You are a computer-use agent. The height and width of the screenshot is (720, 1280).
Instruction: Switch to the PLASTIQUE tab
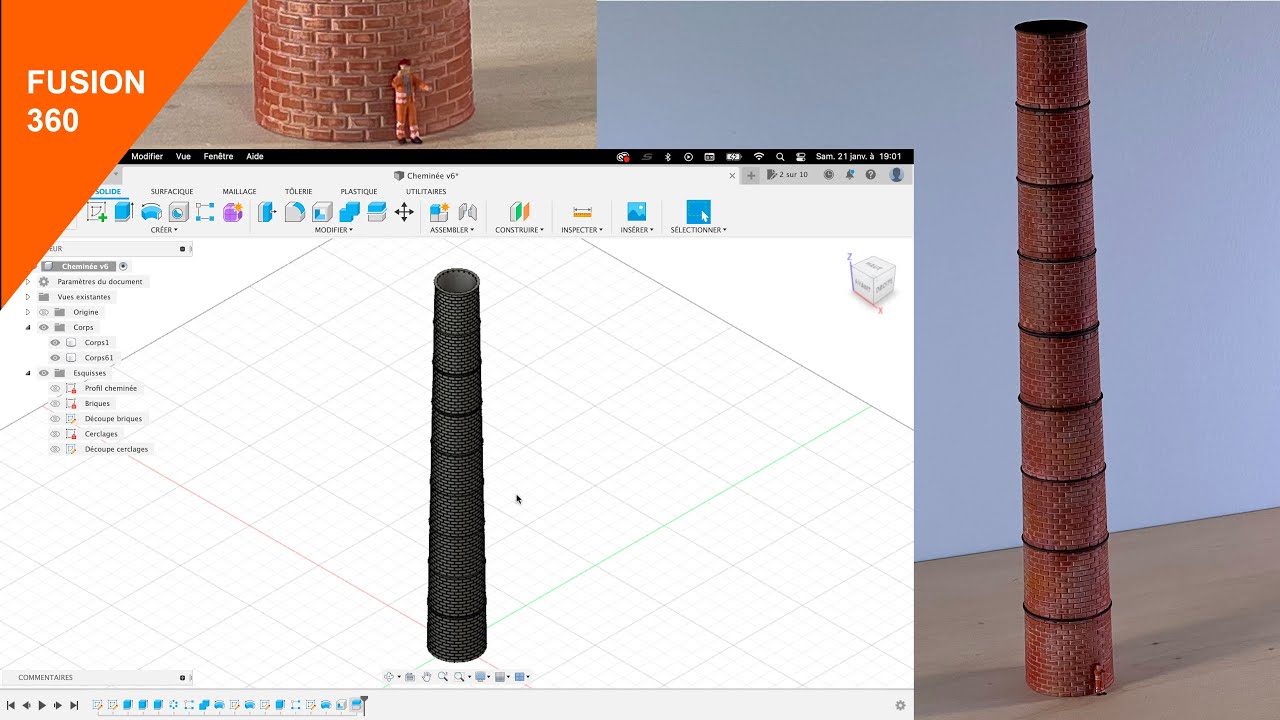click(x=359, y=191)
